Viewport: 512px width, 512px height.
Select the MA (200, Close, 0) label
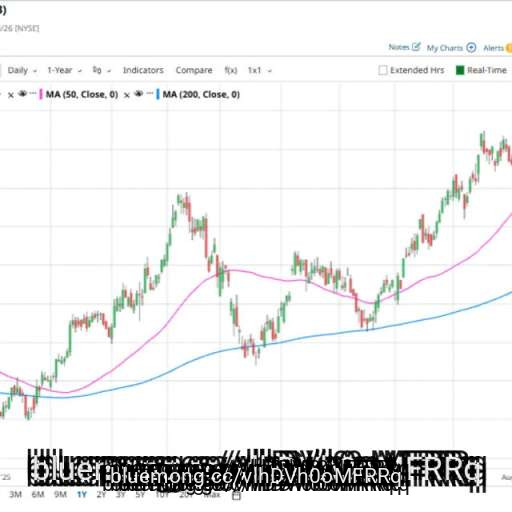201,94
